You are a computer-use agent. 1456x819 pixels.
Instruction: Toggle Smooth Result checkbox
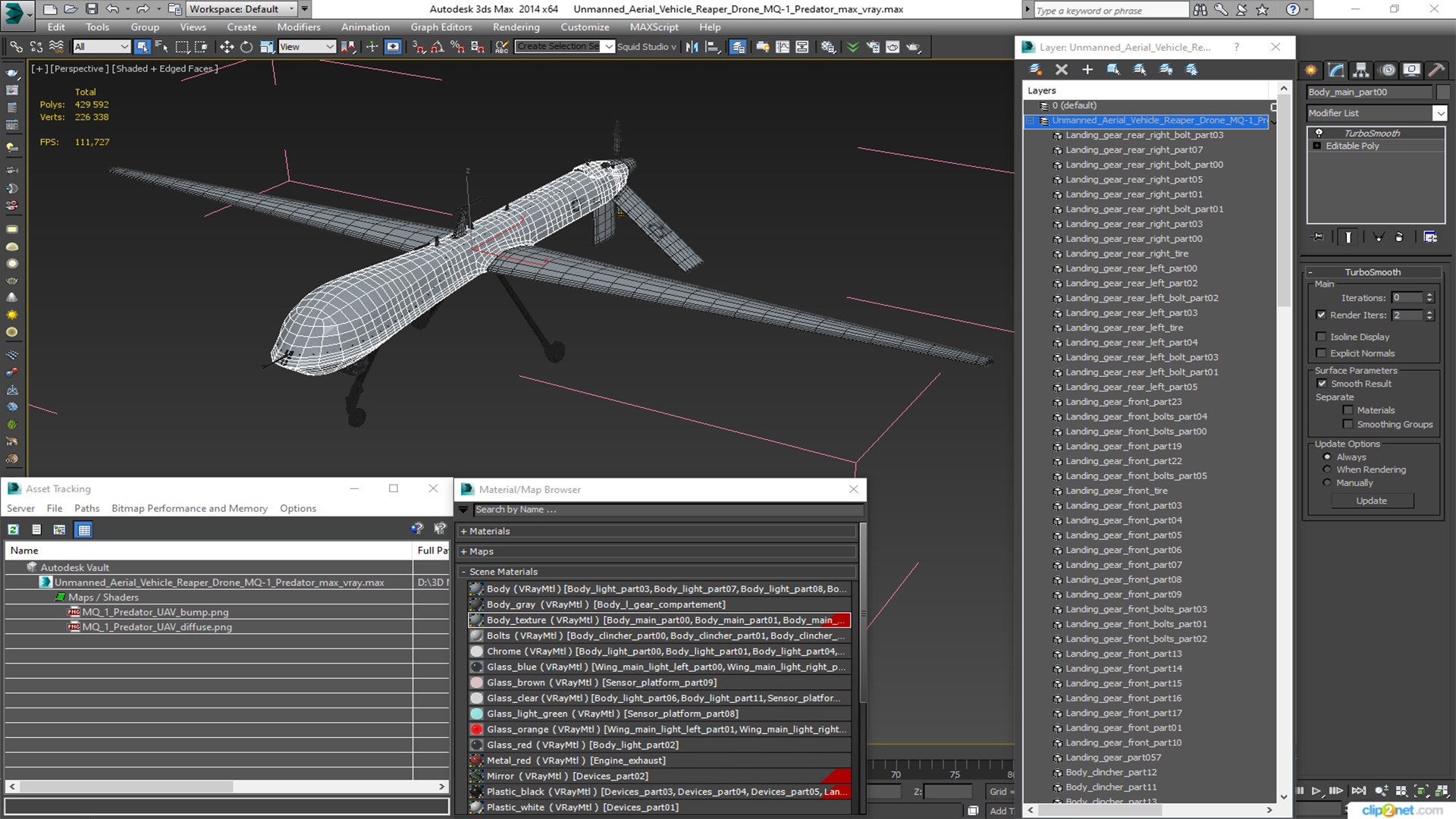pos(1322,384)
